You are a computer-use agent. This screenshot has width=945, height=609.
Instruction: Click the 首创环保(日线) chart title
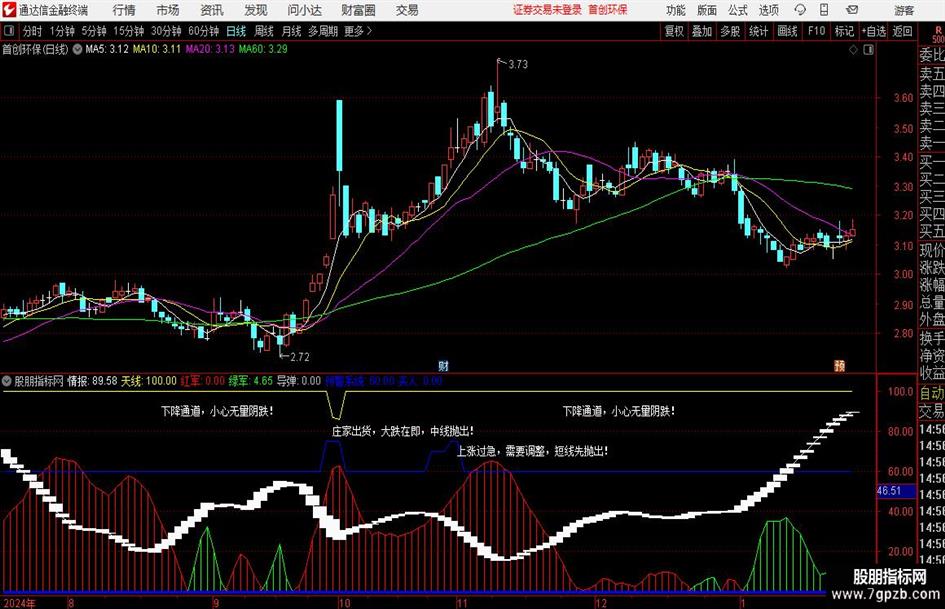(x=35, y=49)
